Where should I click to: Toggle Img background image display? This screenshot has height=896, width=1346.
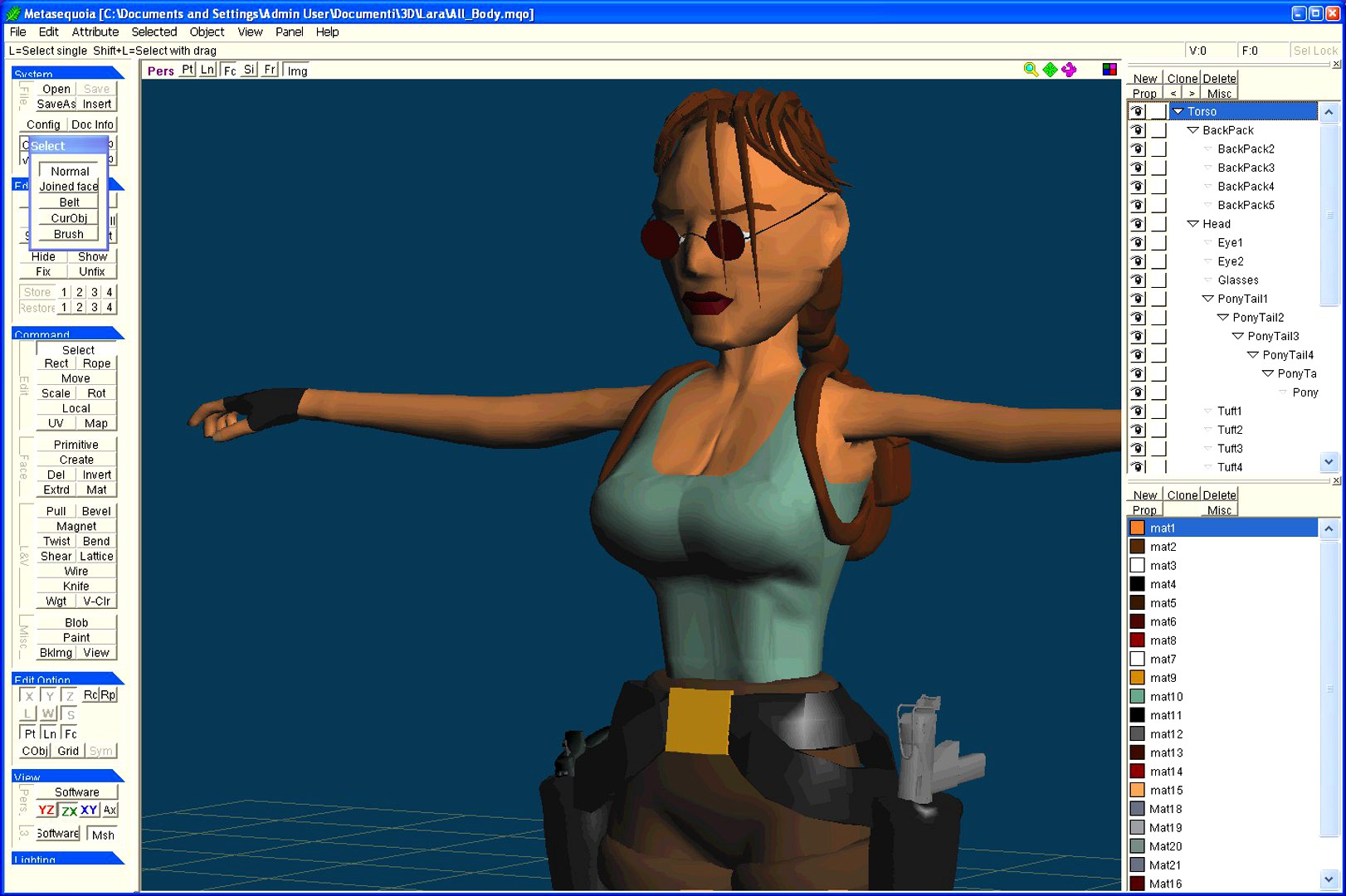(x=296, y=71)
